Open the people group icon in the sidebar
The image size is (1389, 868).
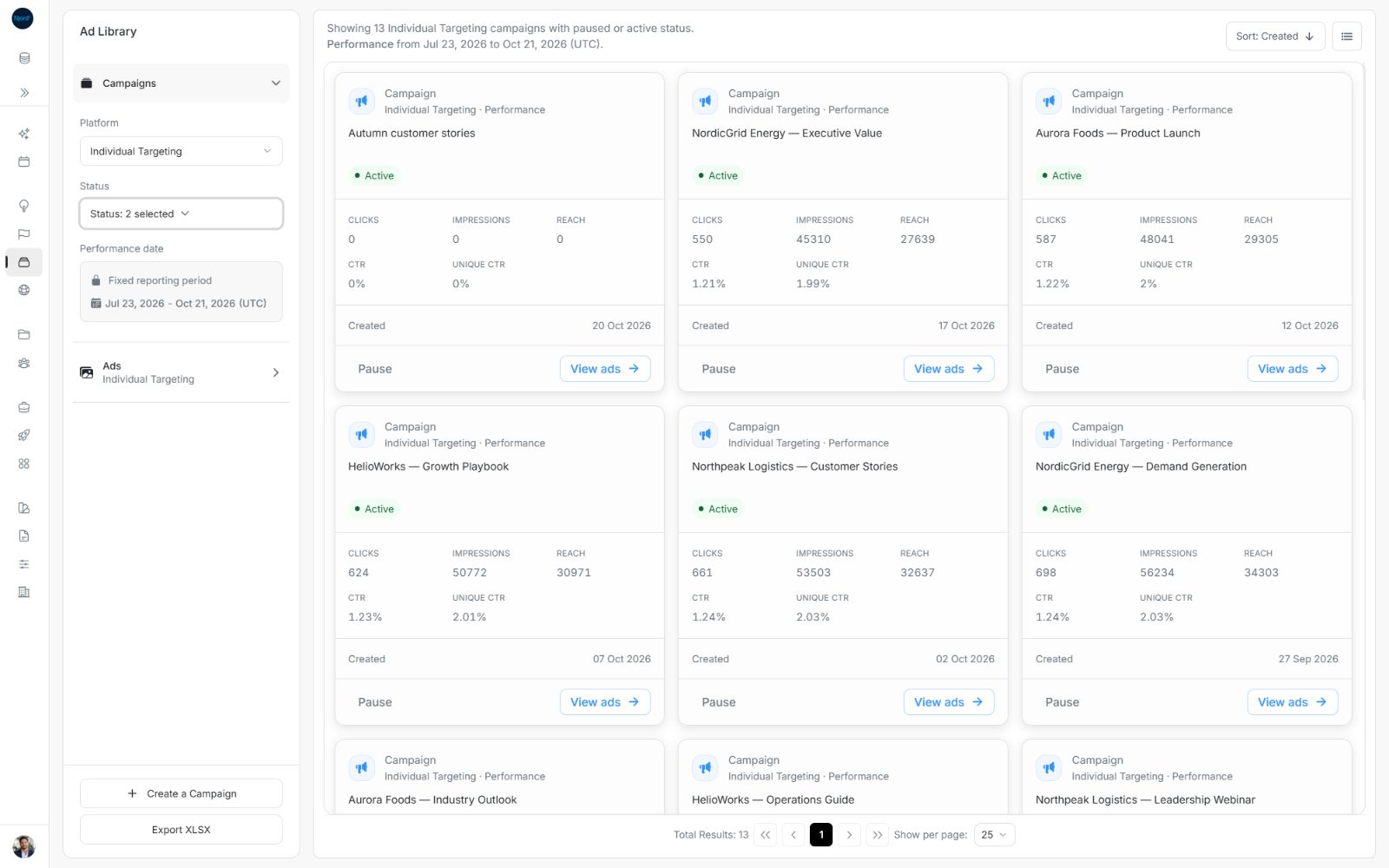(24, 363)
